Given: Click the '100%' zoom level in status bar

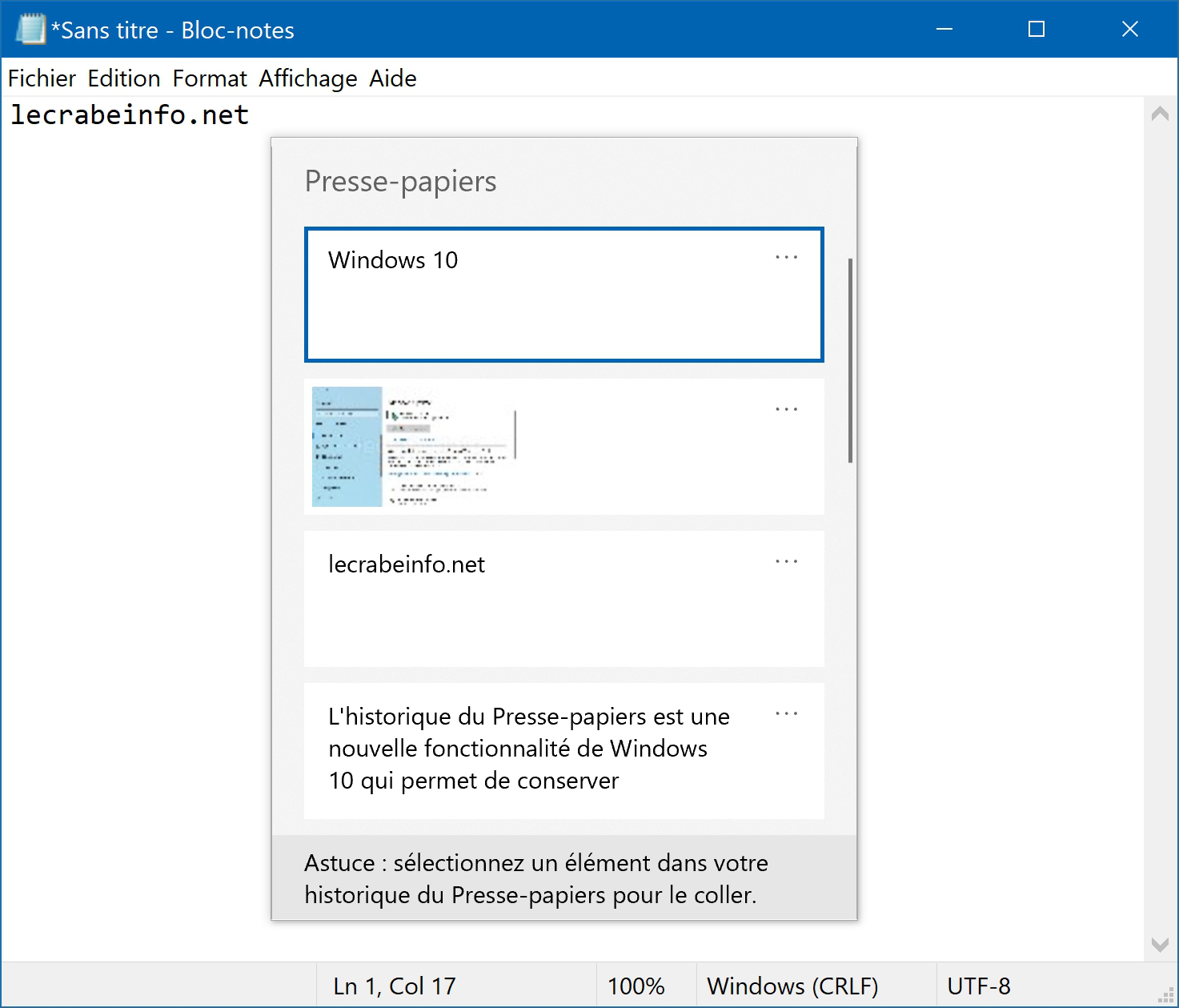Looking at the screenshot, I should (x=636, y=986).
